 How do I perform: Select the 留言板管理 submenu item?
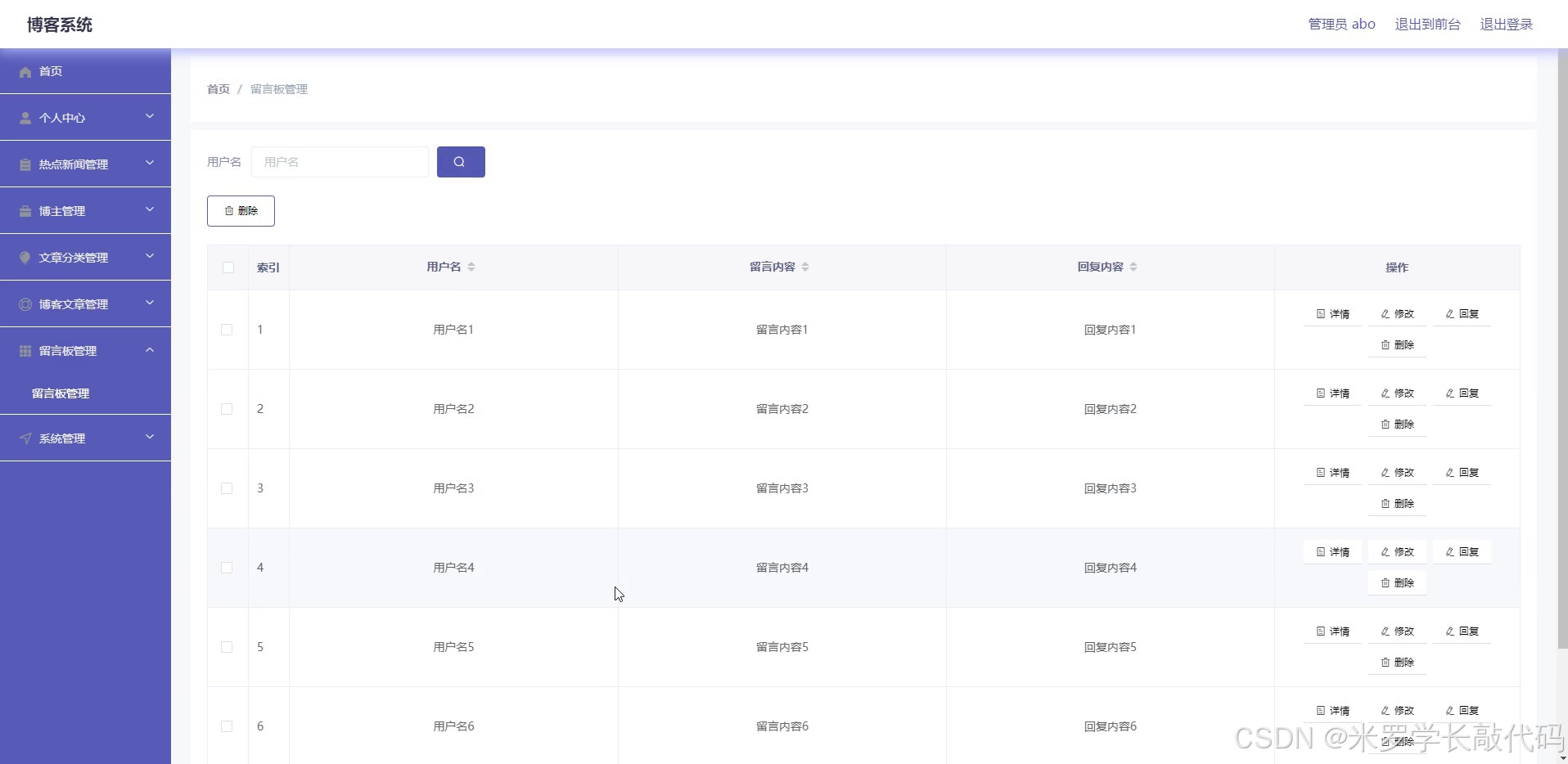[85, 393]
